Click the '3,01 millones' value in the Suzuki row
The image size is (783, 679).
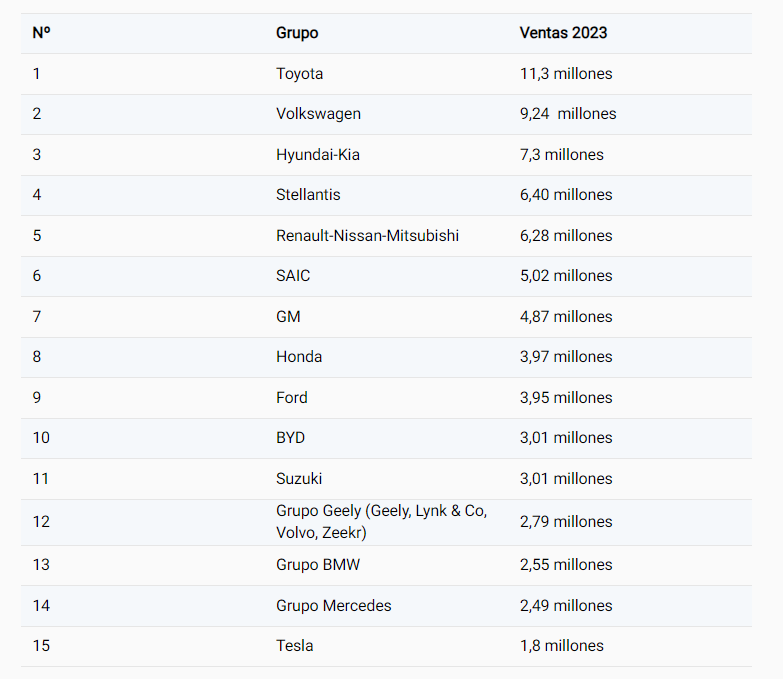tap(566, 478)
